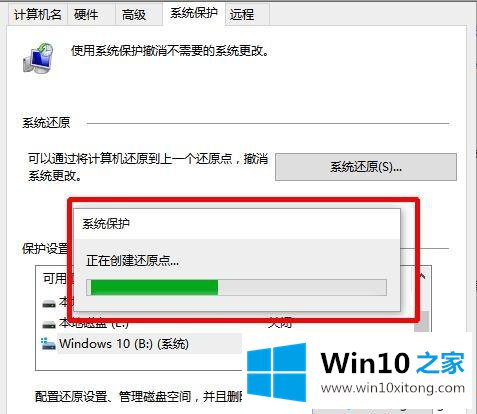Open the 硬件 tab
This screenshot has width=477, height=414.
[86, 14]
